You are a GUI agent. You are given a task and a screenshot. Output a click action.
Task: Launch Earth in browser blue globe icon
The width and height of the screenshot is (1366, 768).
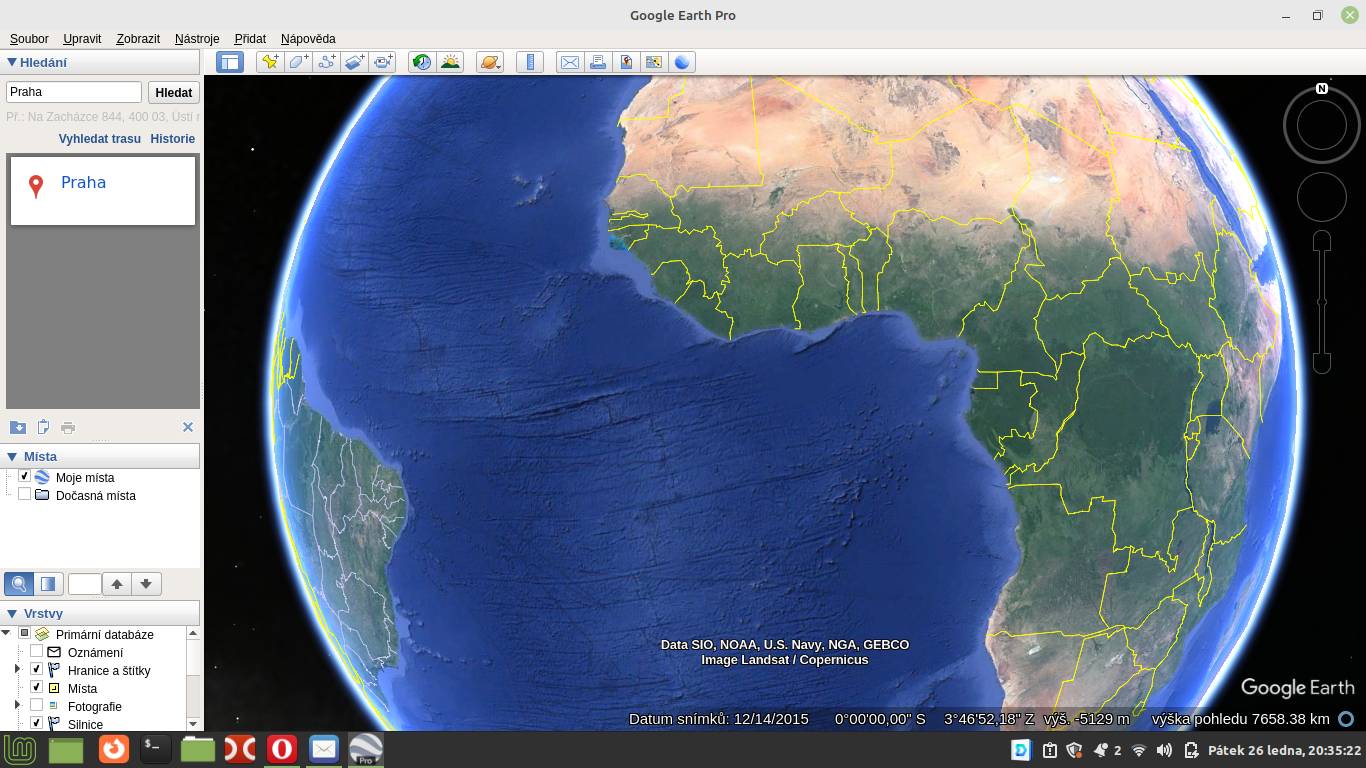coord(682,62)
